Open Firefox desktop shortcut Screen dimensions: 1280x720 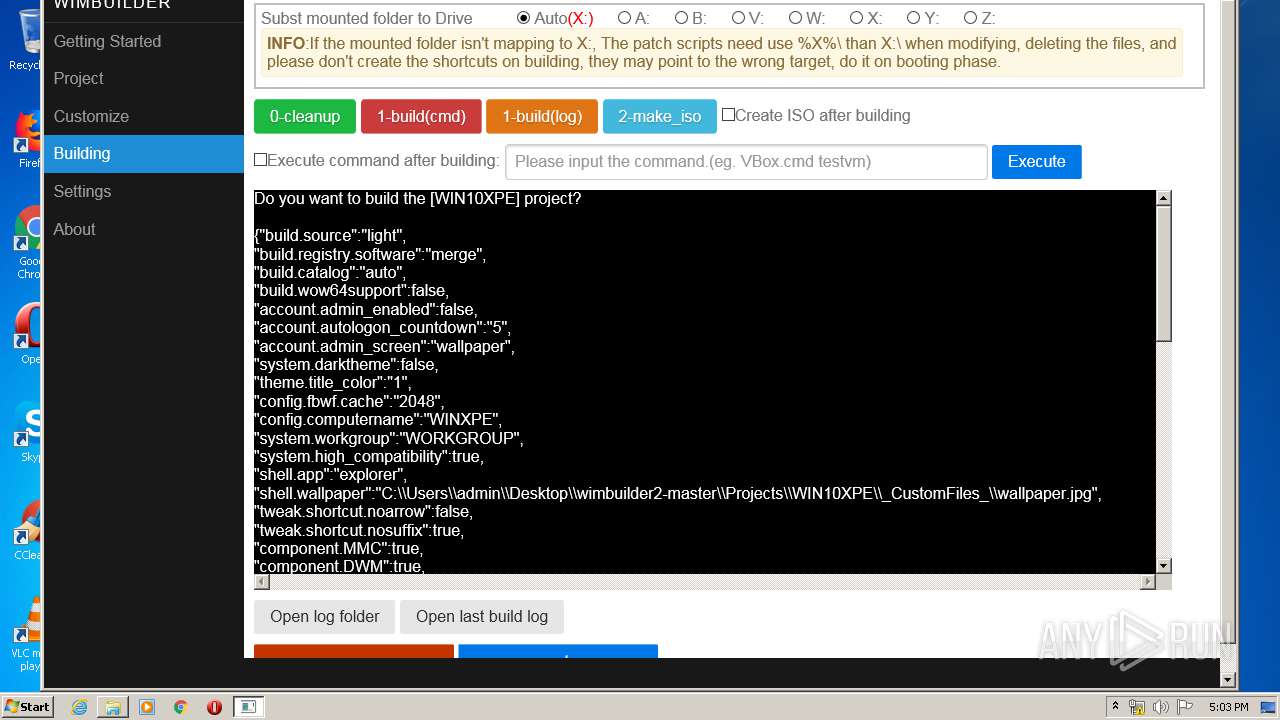point(28,138)
